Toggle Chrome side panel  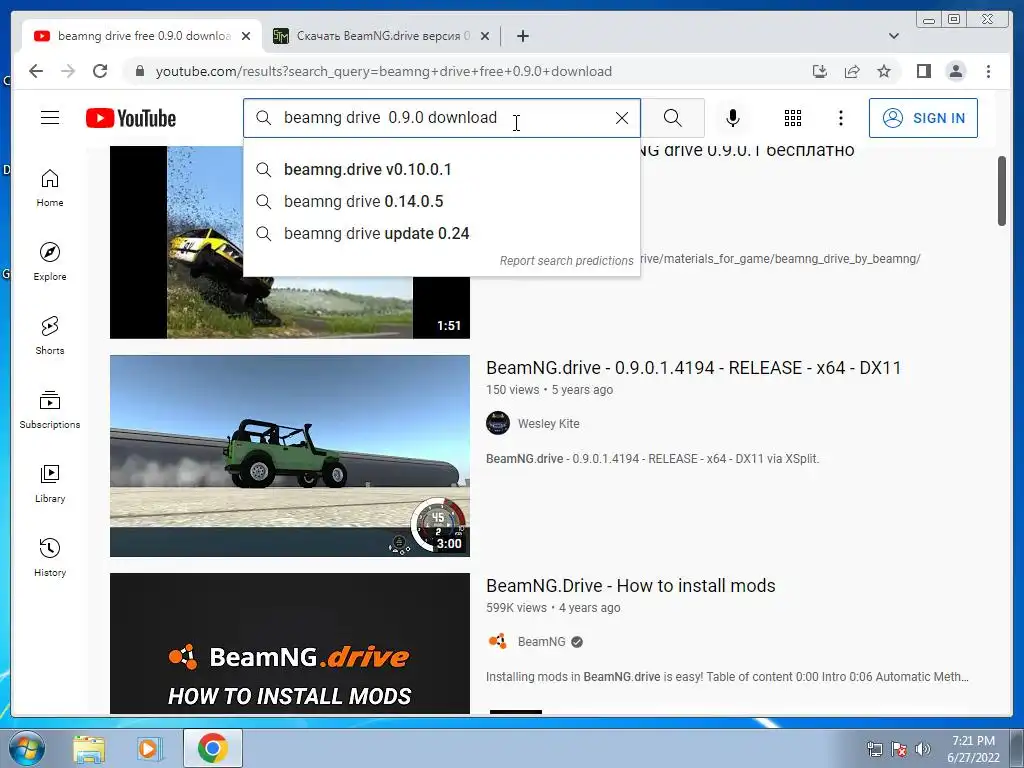pyautogui.click(x=923, y=71)
